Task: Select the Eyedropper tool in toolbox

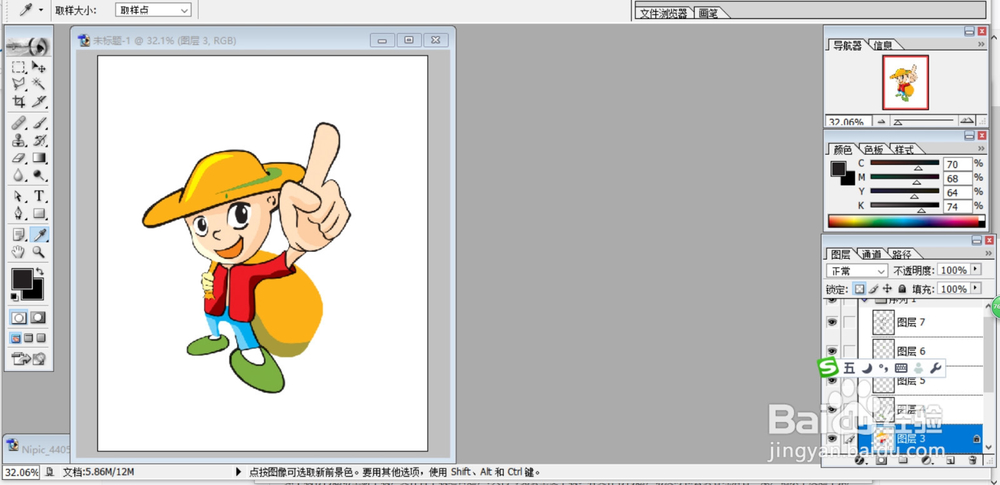Action: (39, 234)
